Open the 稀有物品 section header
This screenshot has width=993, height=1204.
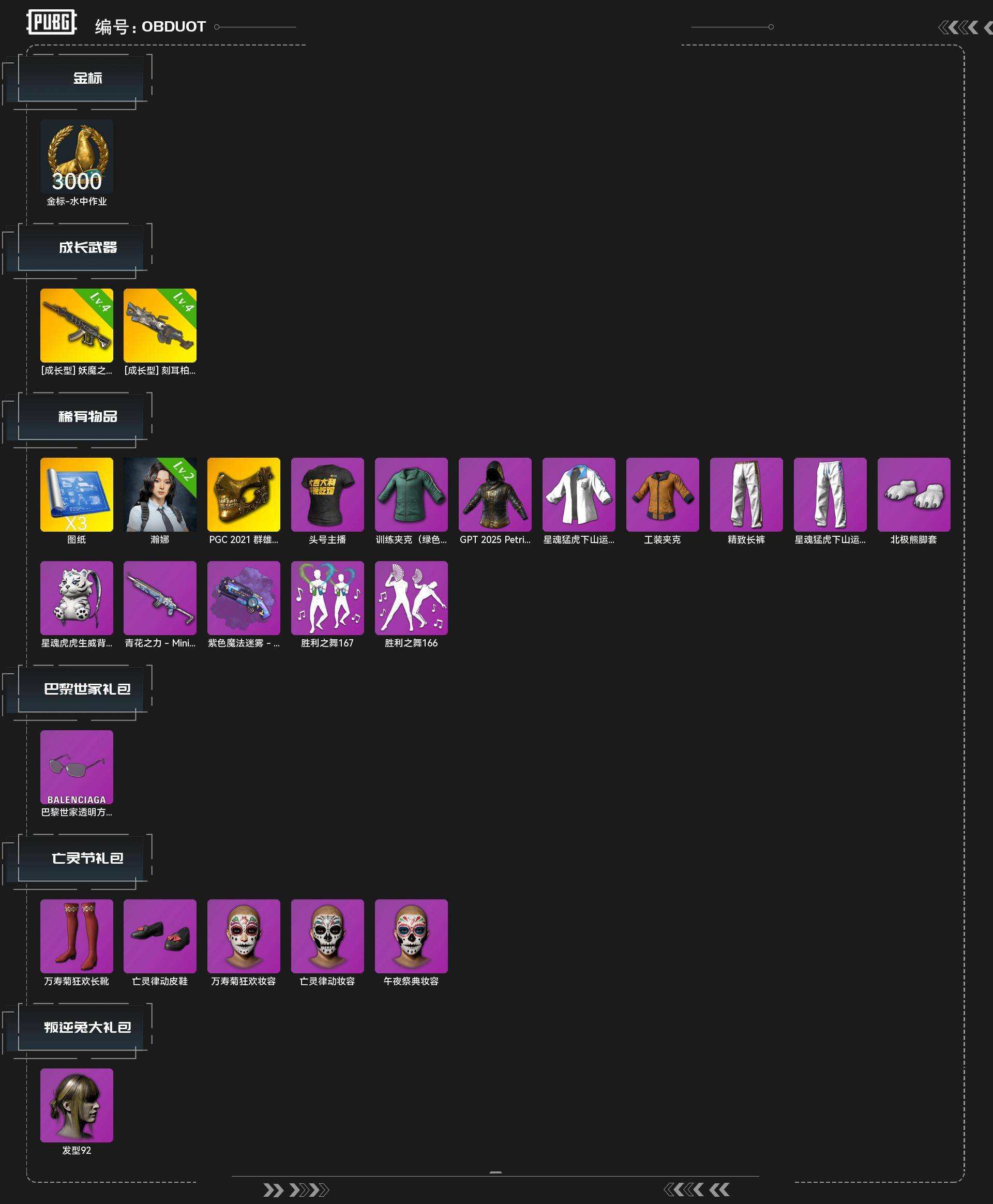[87, 416]
